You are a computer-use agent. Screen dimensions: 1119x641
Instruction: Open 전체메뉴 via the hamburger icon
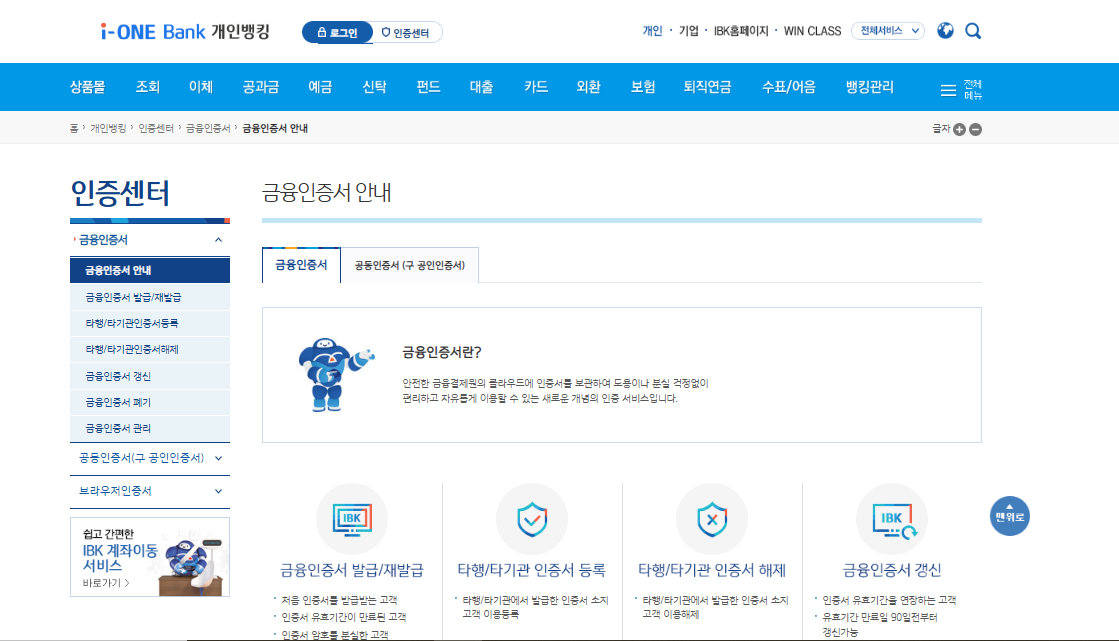pos(948,88)
